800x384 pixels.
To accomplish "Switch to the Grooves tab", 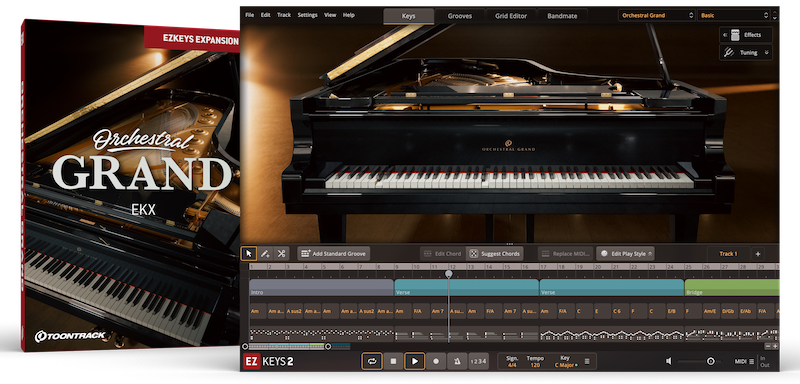I will pyautogui.click(x=460, y=16).
